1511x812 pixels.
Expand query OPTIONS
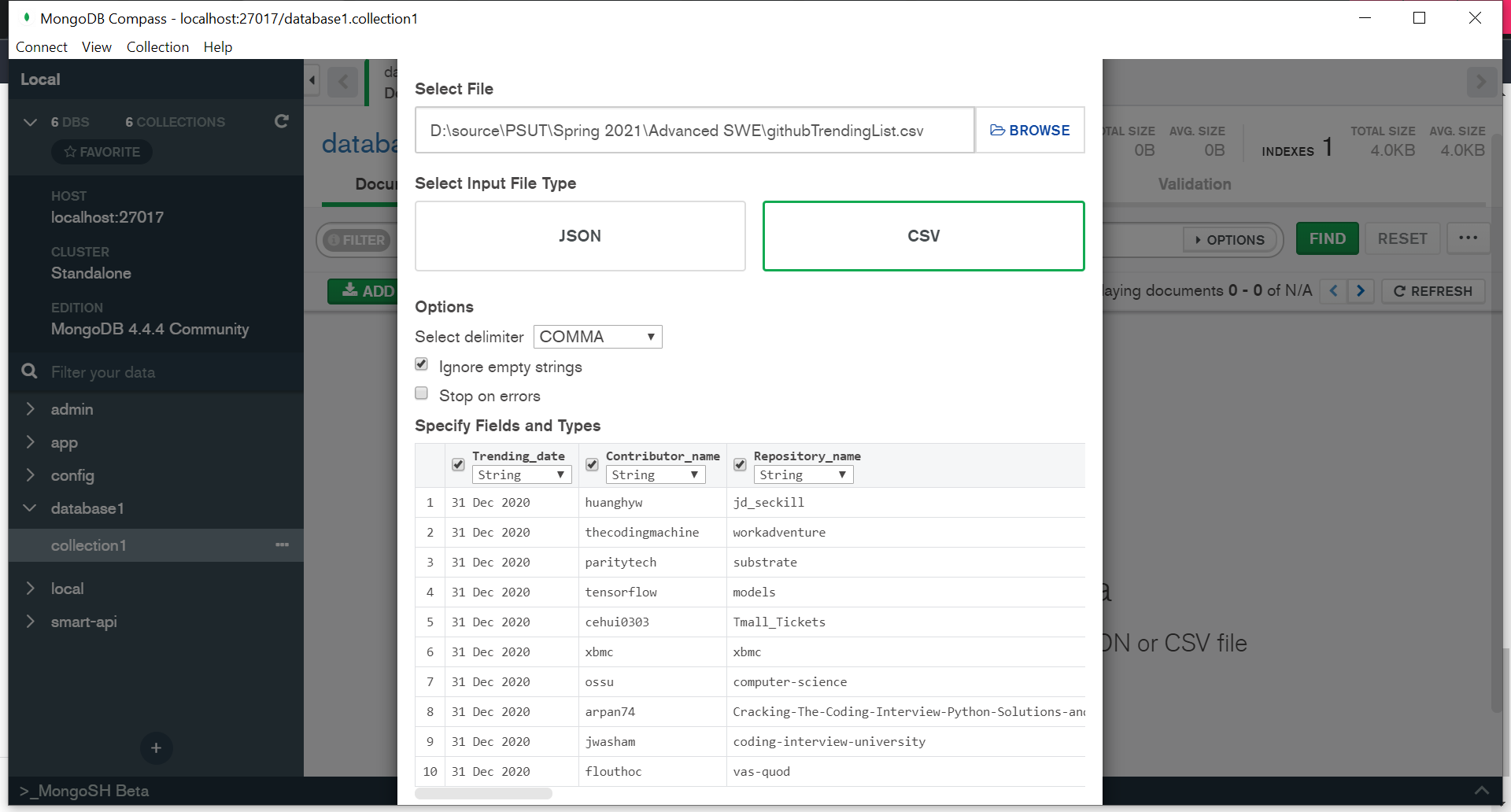click(1229, 240)
